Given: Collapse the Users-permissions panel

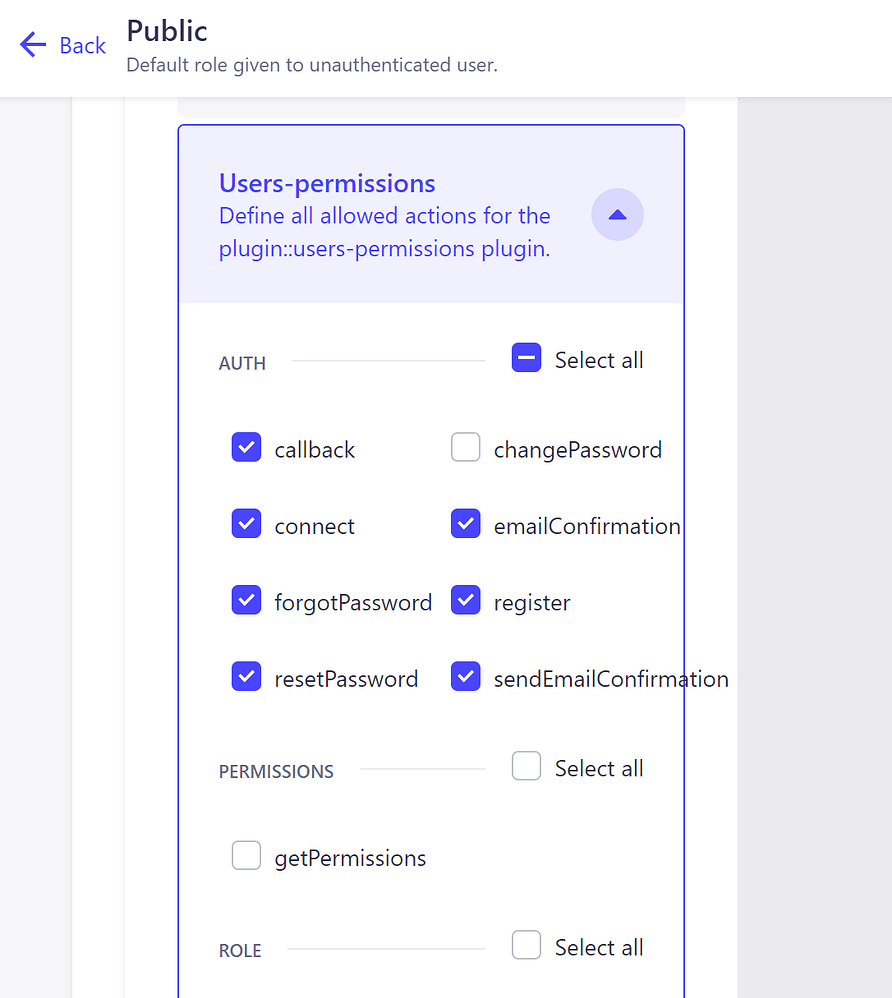Looking at the screenshot, I should tap(617, 214).
